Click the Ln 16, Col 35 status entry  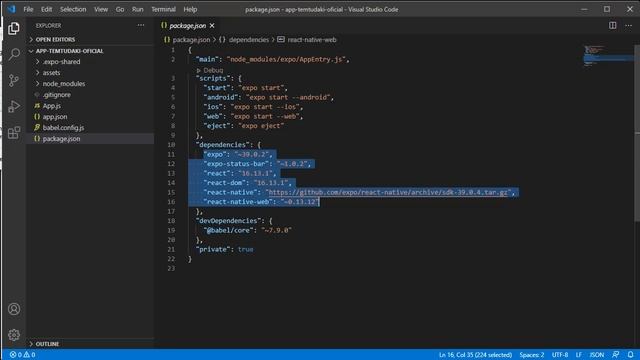(x=475, y=355)
